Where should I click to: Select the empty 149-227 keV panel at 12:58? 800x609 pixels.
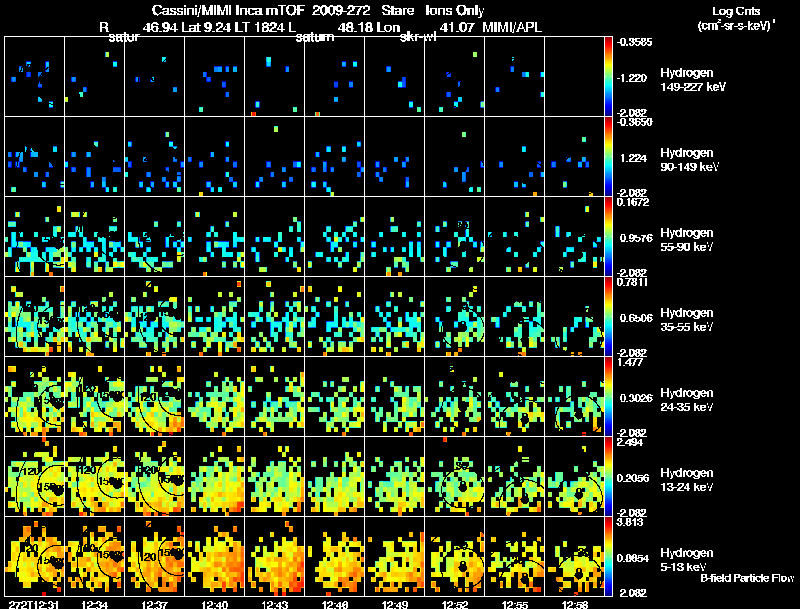574,76
